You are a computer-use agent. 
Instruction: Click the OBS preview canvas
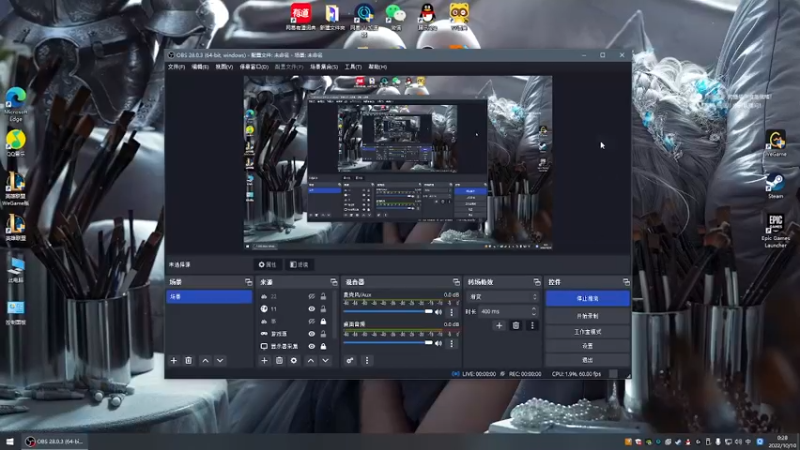click(397, 163)
